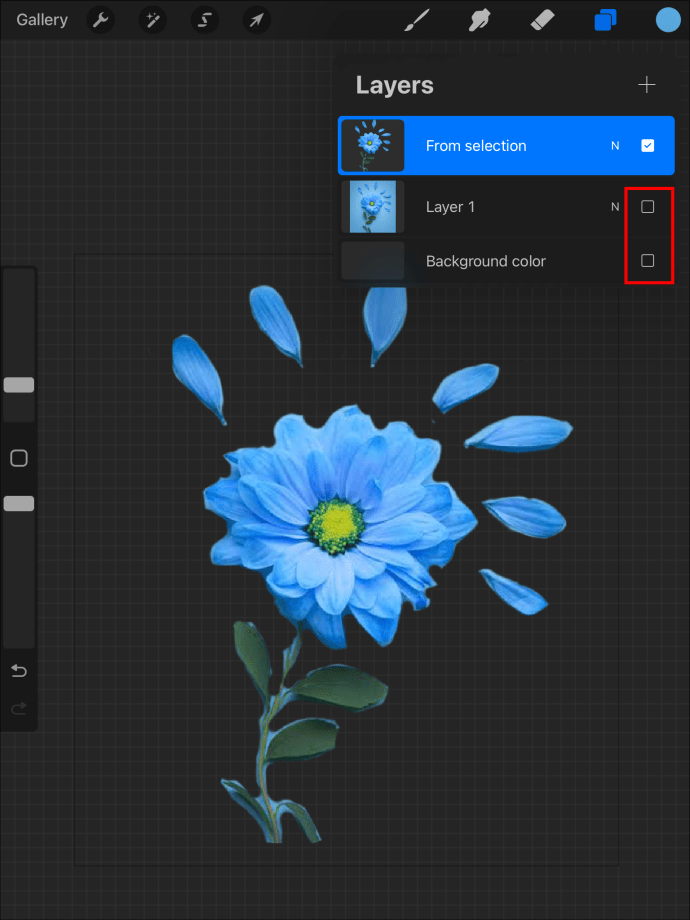This screenshot has height=920, width=690.
Task: Select the Background color row
Action: pos(500,261)
